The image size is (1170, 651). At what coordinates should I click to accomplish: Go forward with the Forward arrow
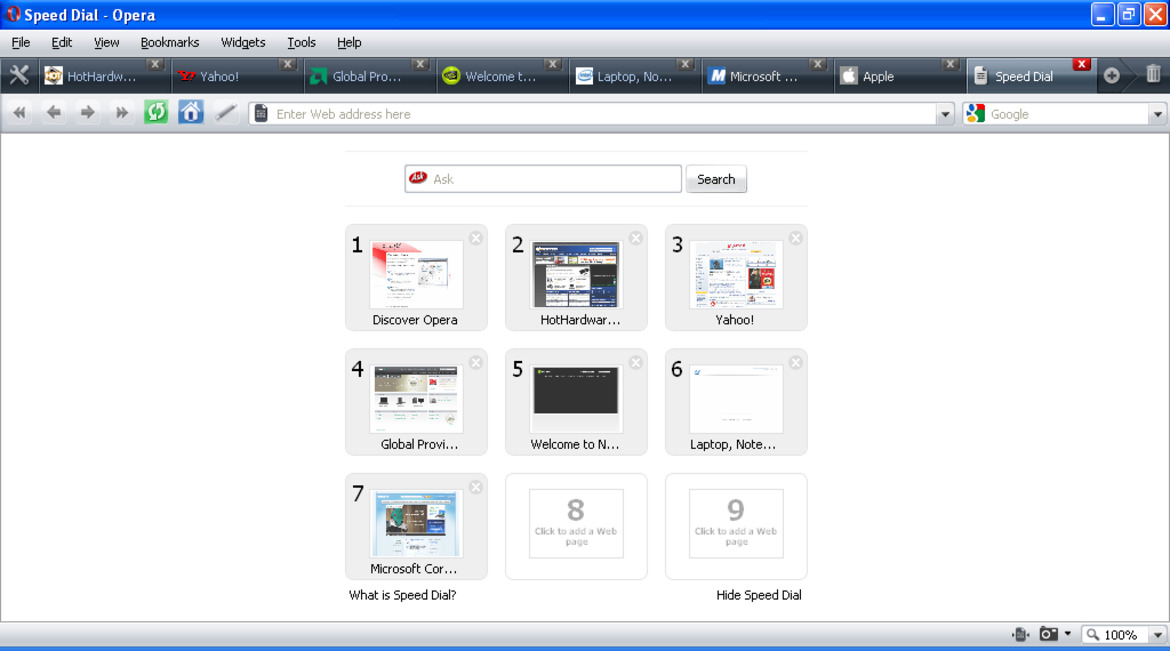[x=87, y=113]
